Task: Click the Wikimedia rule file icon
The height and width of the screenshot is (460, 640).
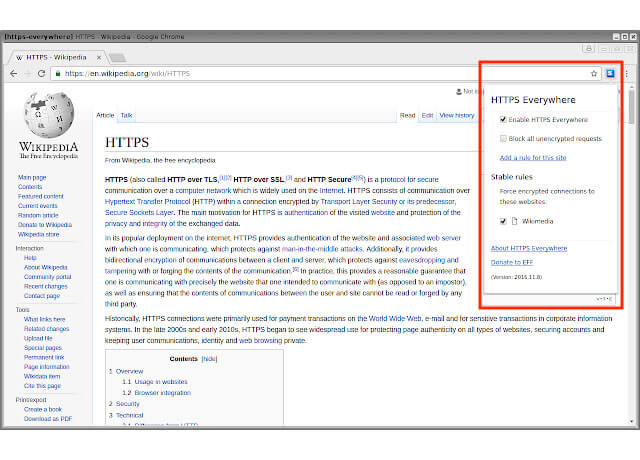Action: click(514, 221)
